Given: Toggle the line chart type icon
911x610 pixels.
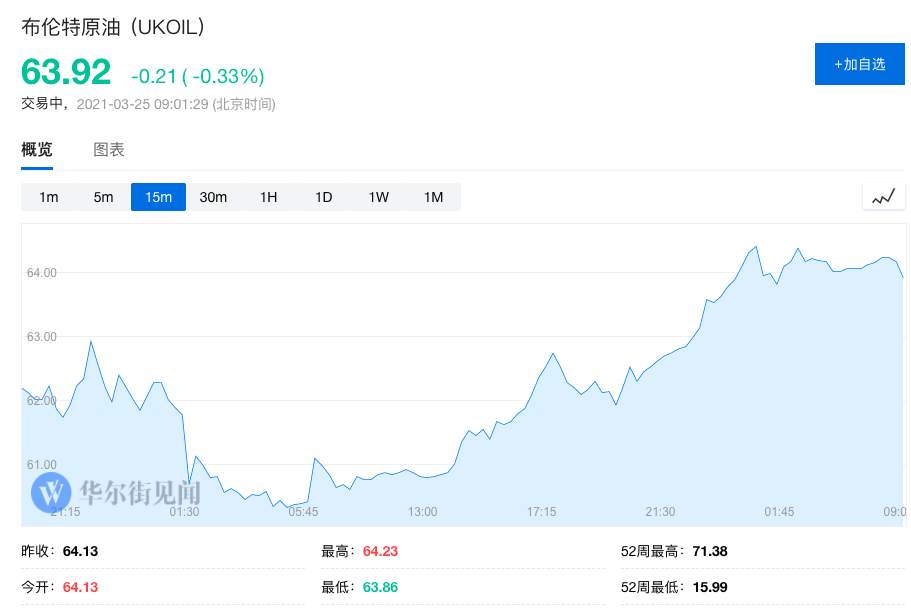Looking at the screenshot, I should tap(884, 197).
